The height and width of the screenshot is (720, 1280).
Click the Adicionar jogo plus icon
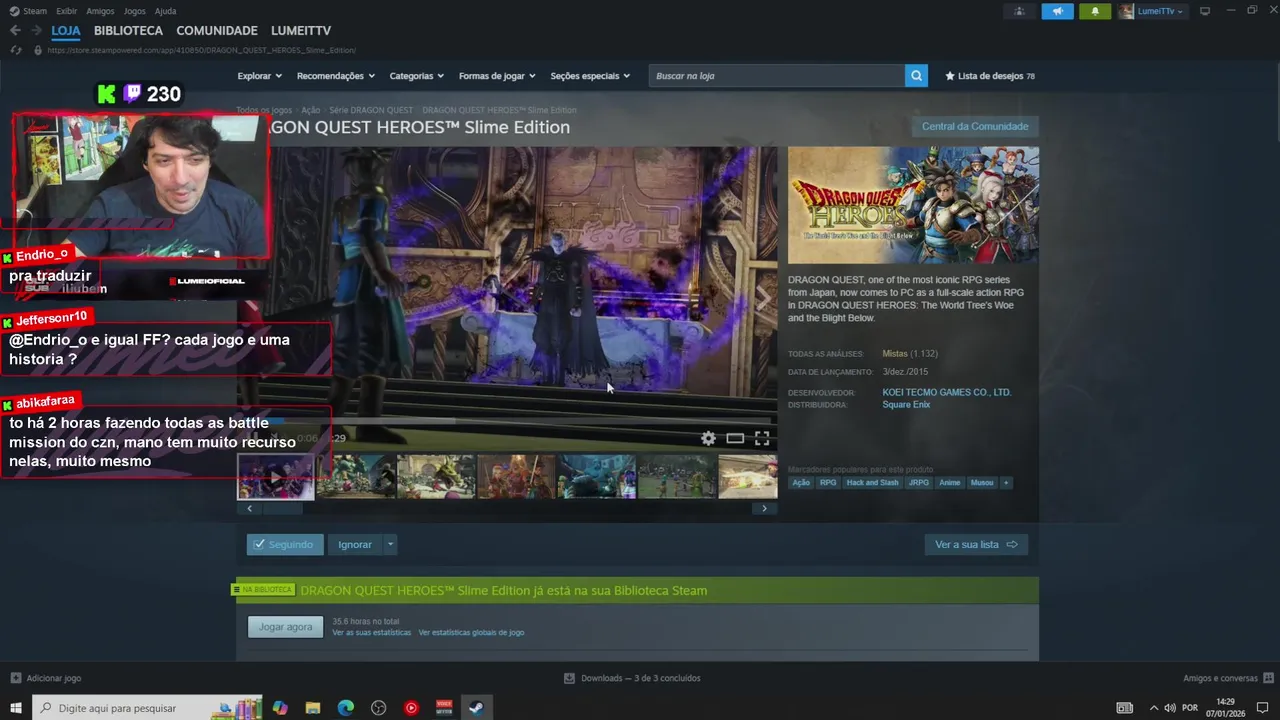click(x=15, y=678)
